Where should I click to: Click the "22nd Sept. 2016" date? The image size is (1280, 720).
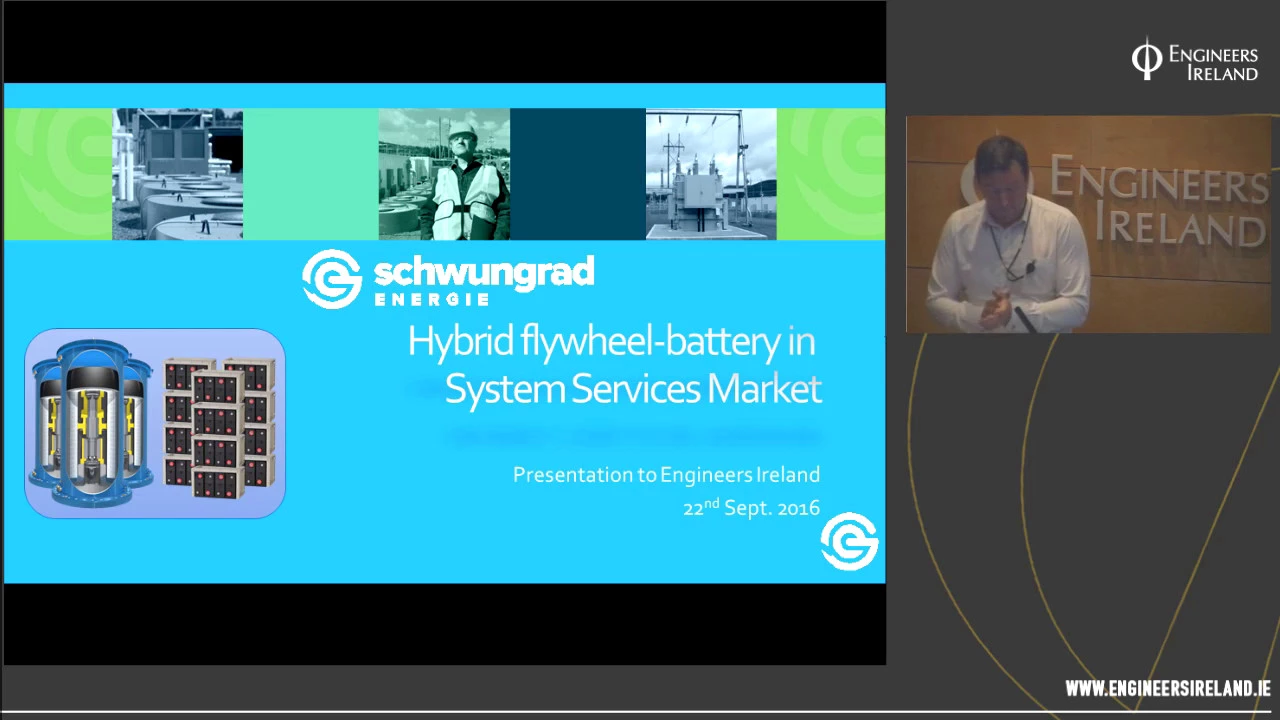click(751, 507)
